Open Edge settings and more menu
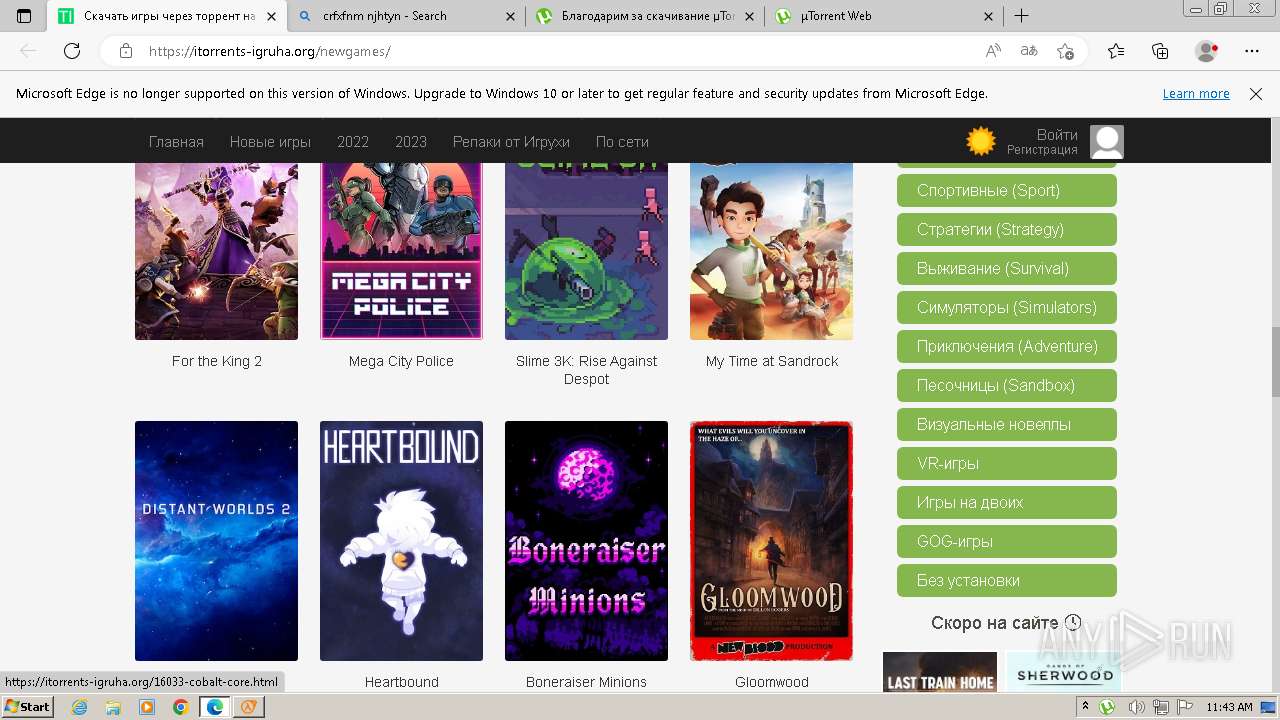 (1252, 51)
